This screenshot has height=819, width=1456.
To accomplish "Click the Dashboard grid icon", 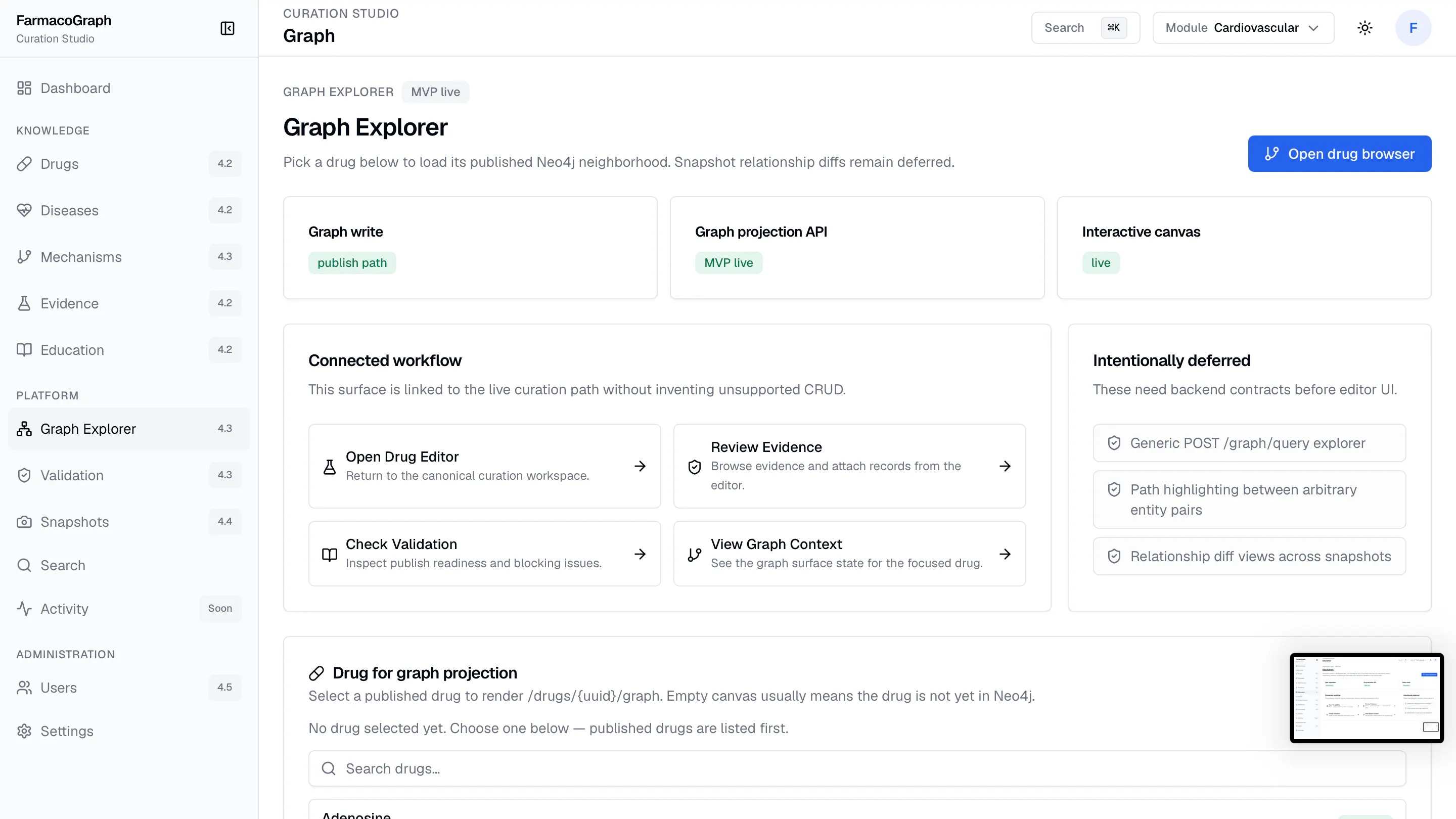I will [x=24, y=88].
